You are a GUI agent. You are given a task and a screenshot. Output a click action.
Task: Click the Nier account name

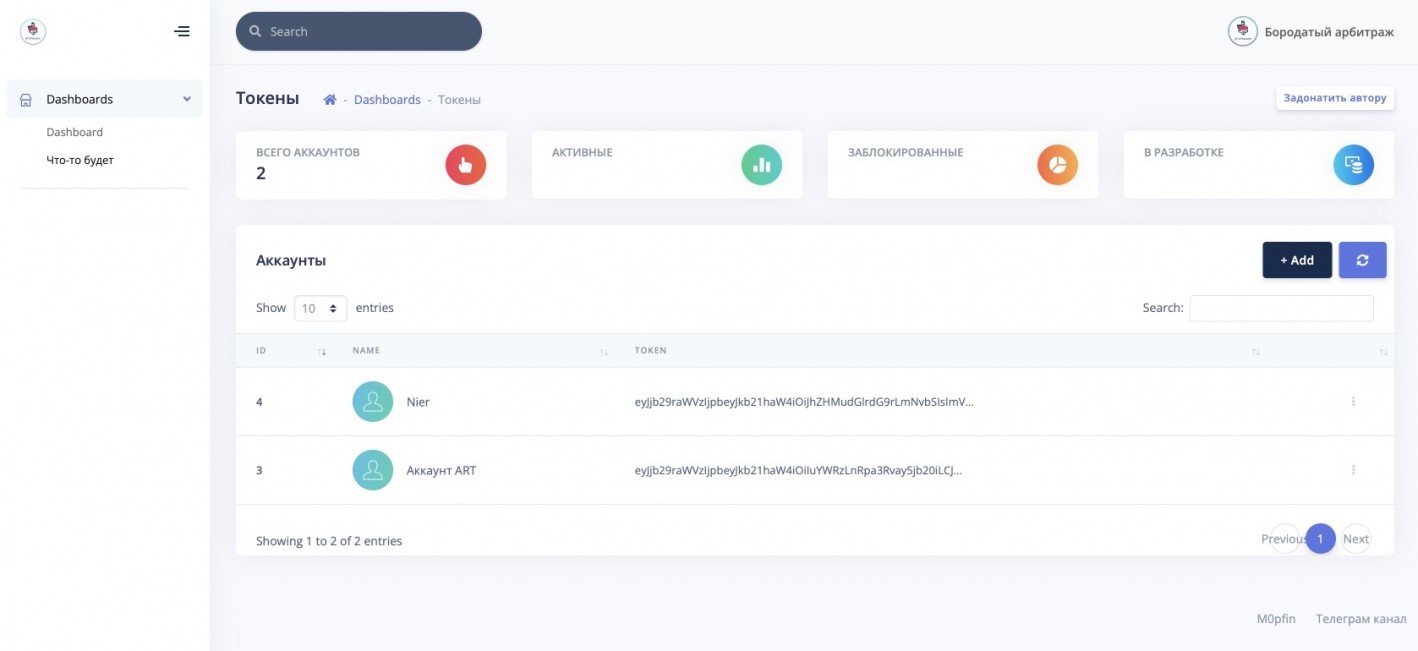[x=418, y=402]
